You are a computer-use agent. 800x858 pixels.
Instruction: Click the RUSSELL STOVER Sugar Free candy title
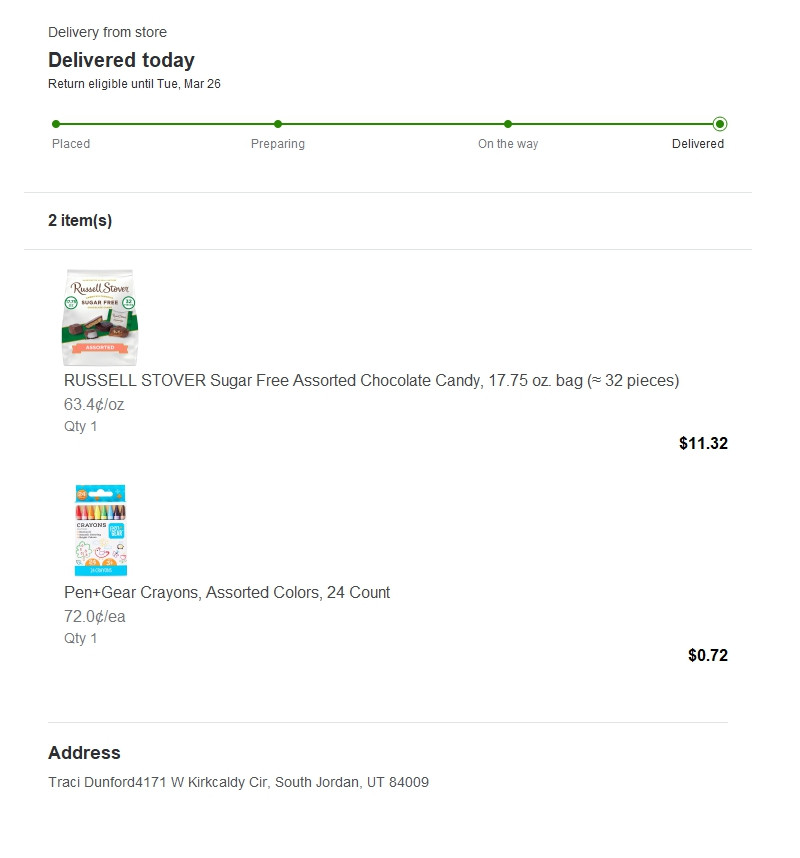[372, 380]
